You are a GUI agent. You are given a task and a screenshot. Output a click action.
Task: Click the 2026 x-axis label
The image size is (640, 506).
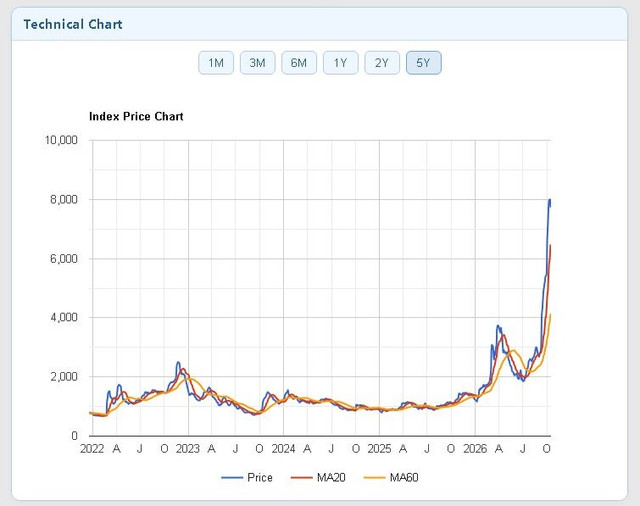point(475,449)
